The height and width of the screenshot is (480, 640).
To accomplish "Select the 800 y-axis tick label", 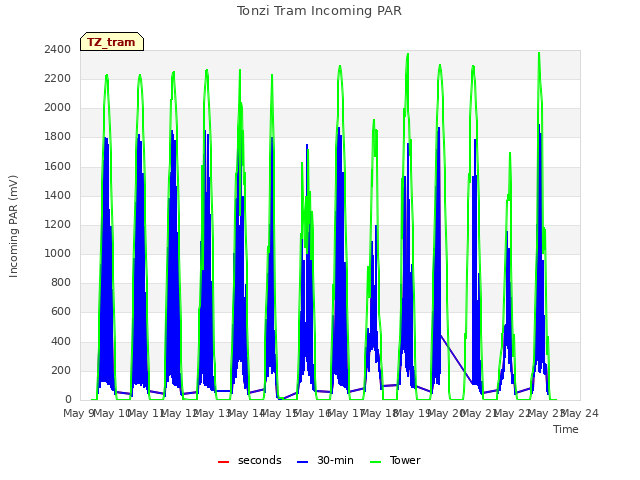I will [x=61, y=282].
